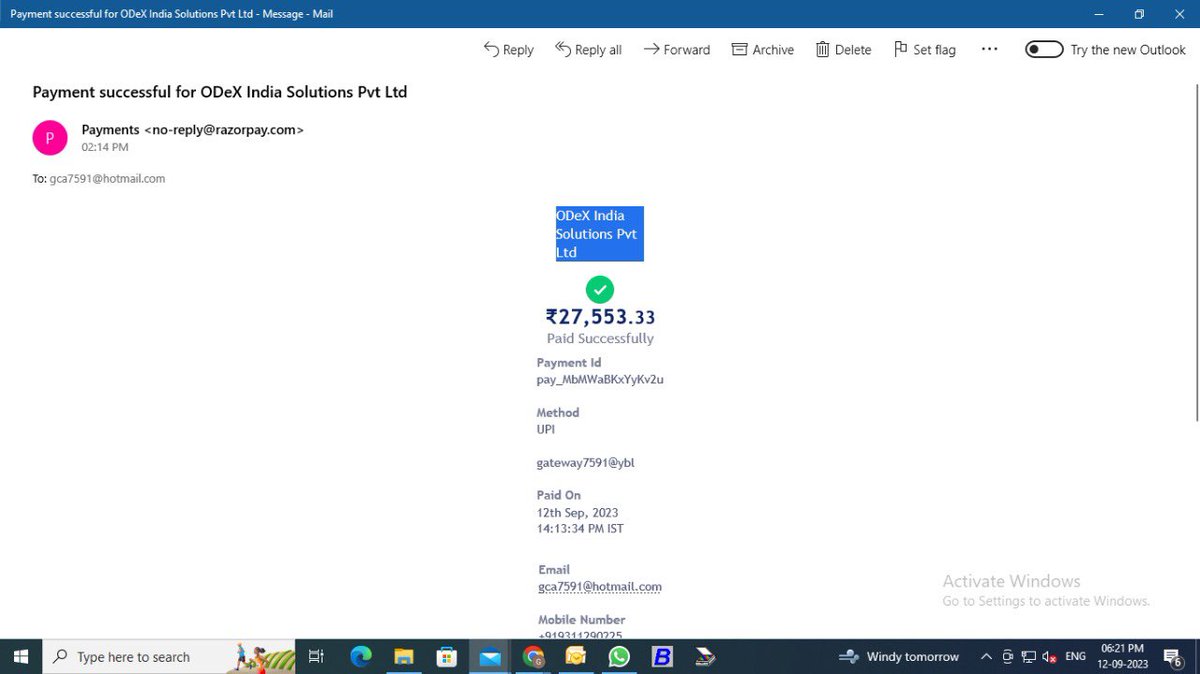Select payment ID pay_MbMWaBKxYyKv2u

(600, 380)
